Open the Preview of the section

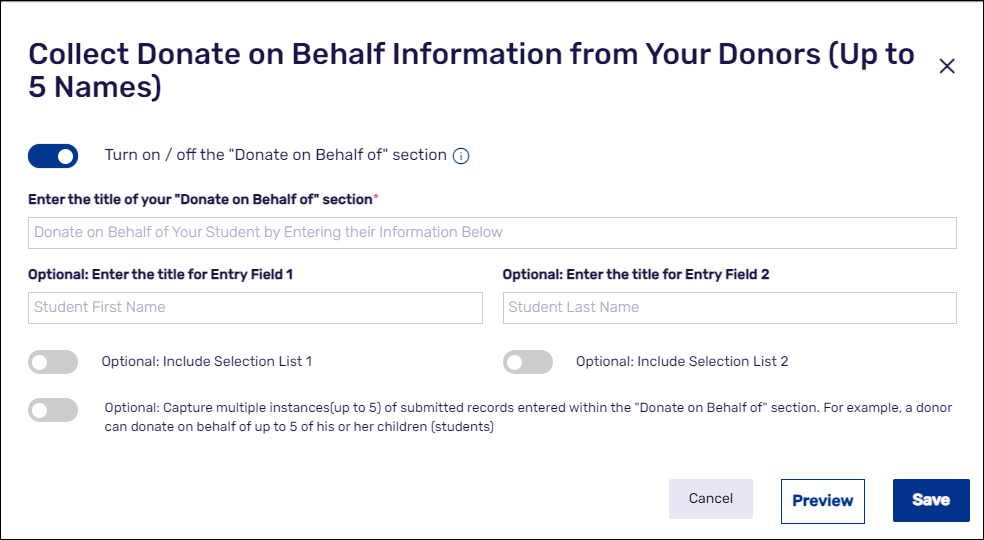[822, 501]
